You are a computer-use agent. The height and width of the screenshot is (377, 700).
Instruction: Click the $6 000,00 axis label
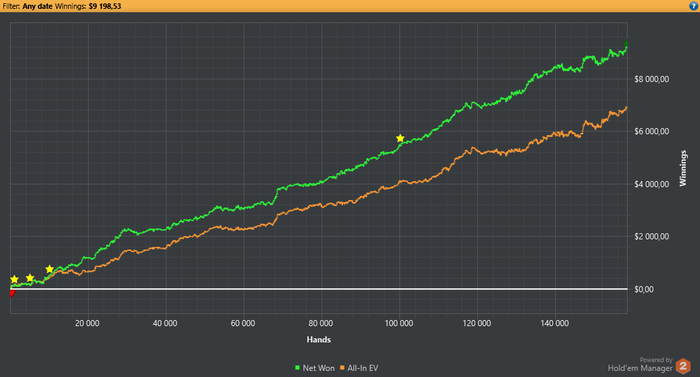651,131
